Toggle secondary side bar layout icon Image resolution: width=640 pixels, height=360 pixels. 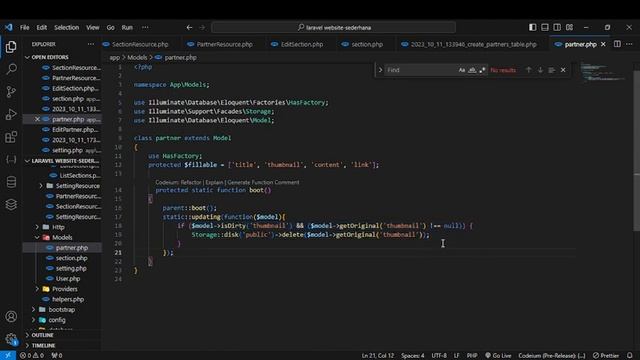(x=557, y=27)
